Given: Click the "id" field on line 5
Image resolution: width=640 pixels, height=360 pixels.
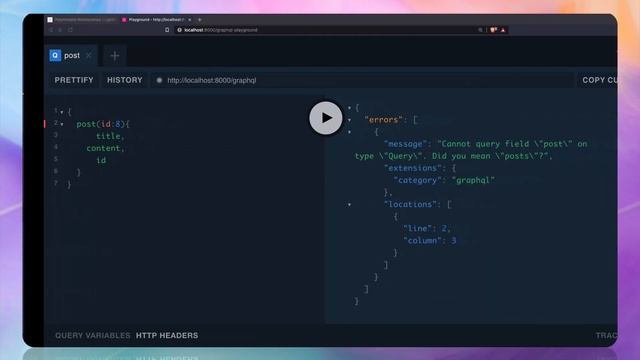Looking at the screenshot, I should (101, 160).
